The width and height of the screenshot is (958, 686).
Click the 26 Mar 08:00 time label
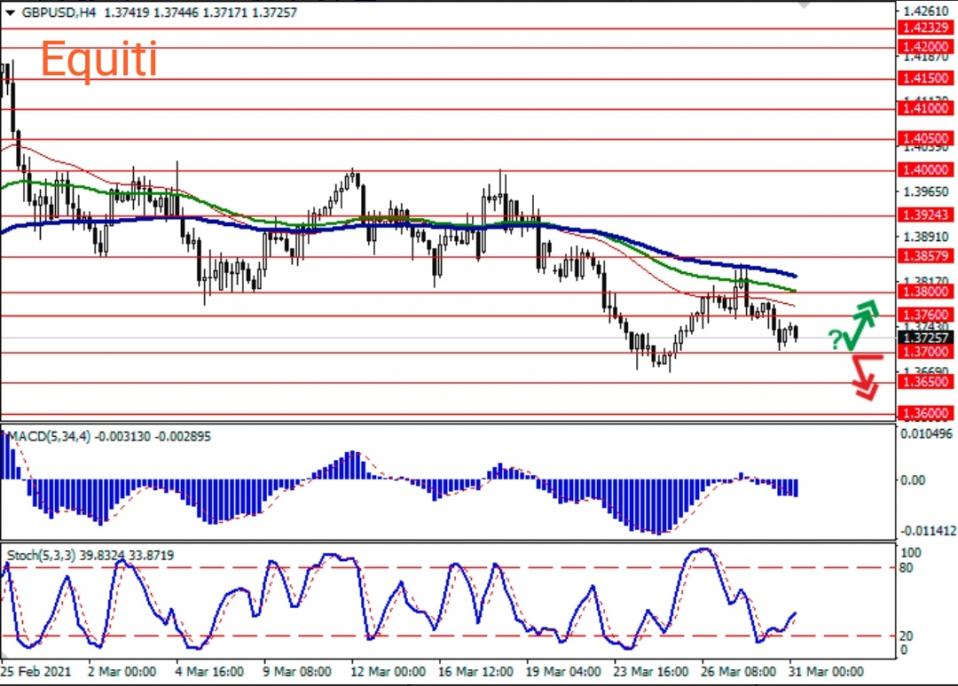[x=739, y=672]
